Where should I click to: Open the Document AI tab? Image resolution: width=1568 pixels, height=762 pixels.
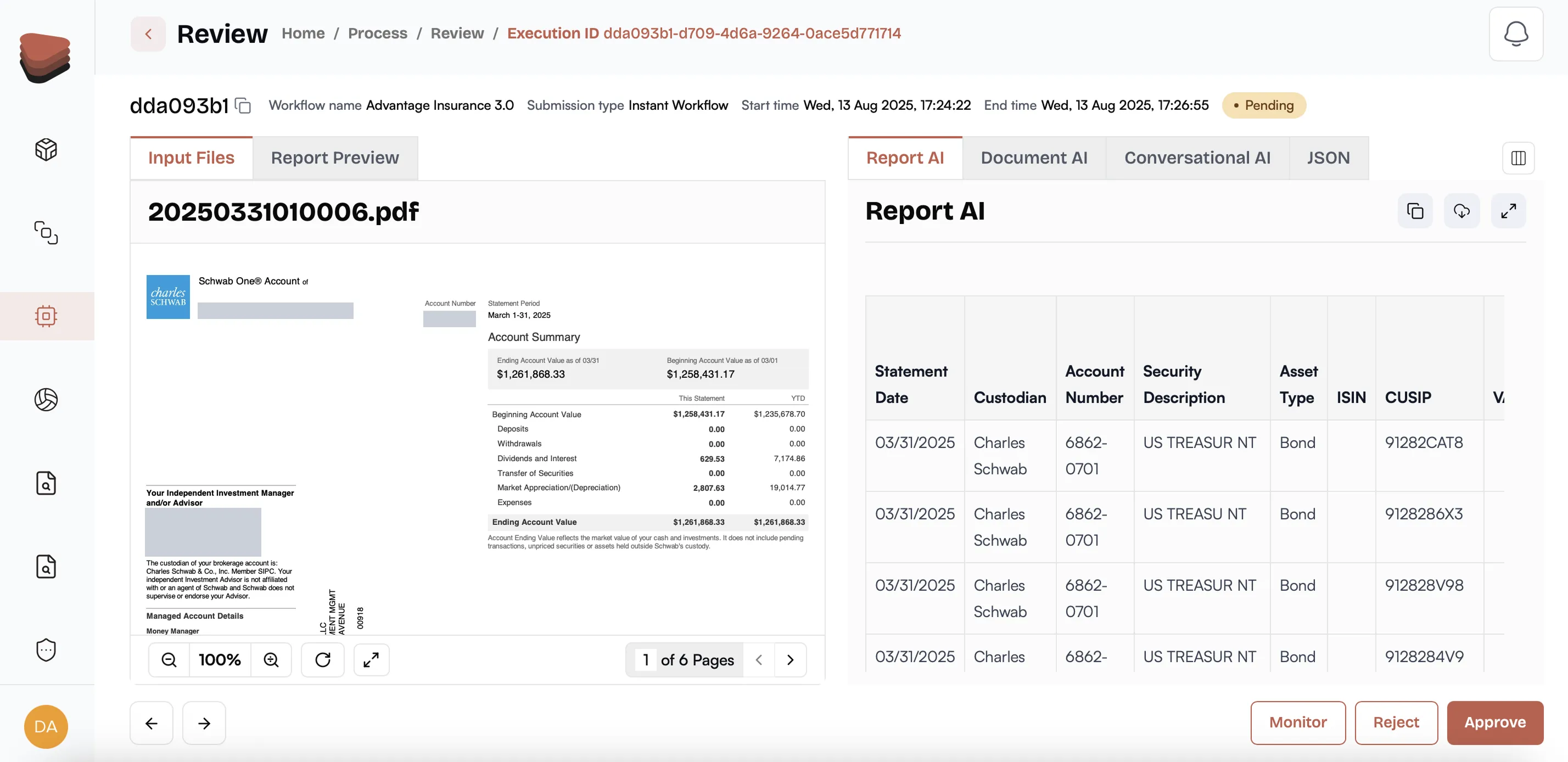point(1034,158)
